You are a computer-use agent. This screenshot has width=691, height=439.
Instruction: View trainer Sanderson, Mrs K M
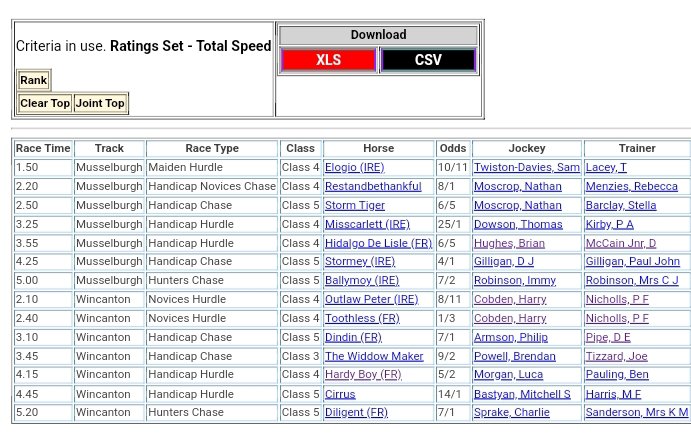point(637,412)
